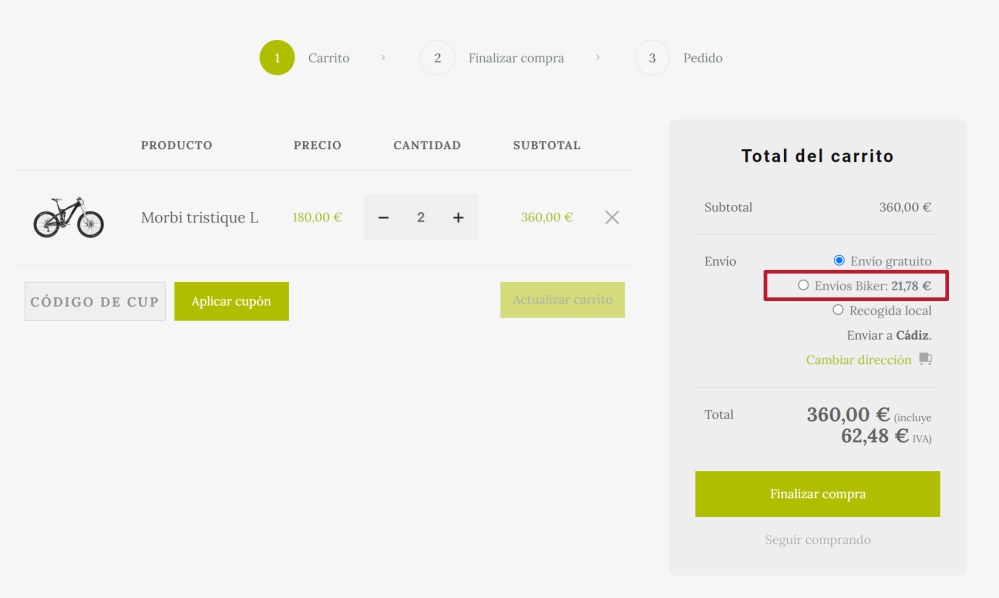The image size is (999, 598).
Task: Click the step 1 circle icon
Action: point(277,58)
